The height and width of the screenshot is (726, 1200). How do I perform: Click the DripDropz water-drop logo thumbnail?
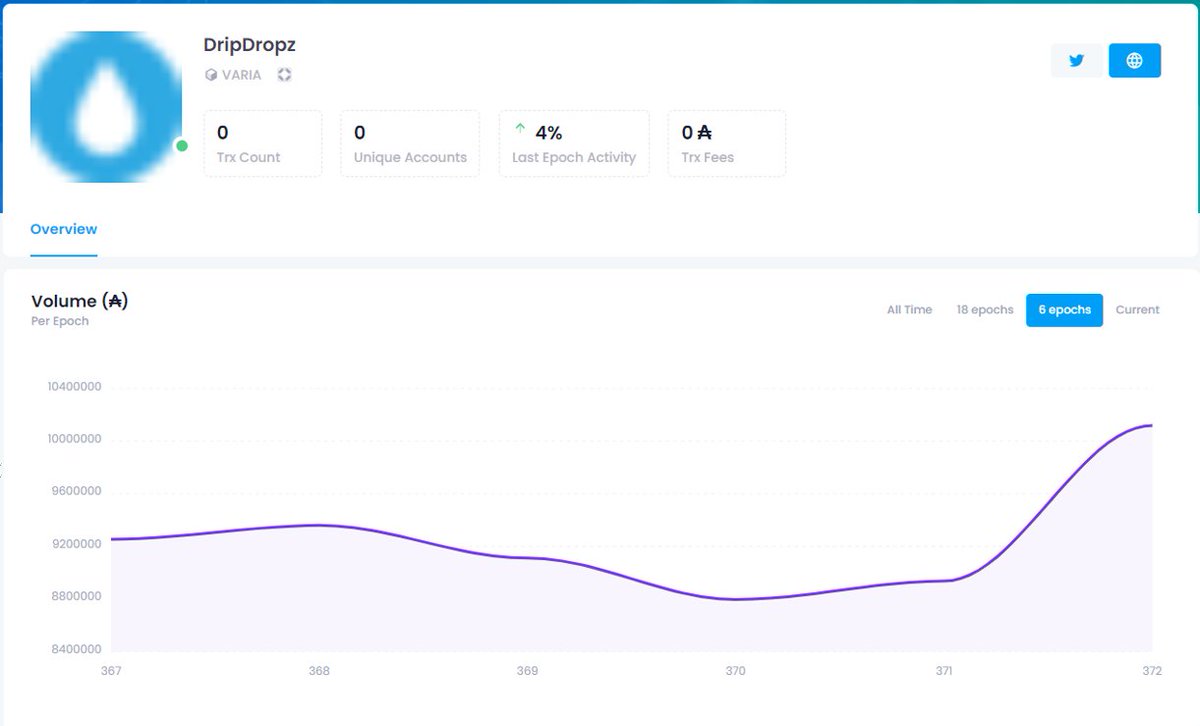click(106, 106)
